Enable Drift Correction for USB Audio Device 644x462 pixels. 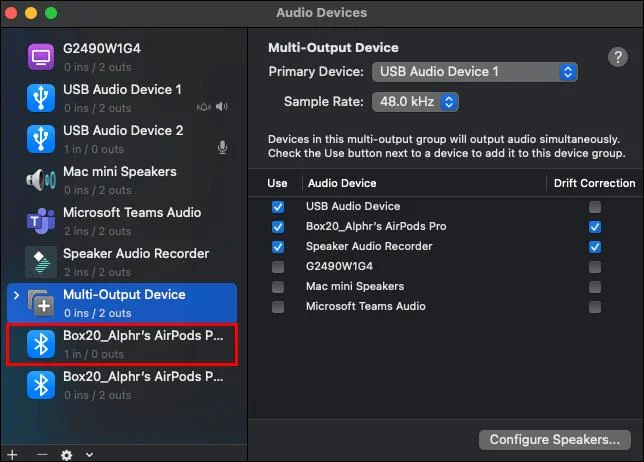[595, 207]
